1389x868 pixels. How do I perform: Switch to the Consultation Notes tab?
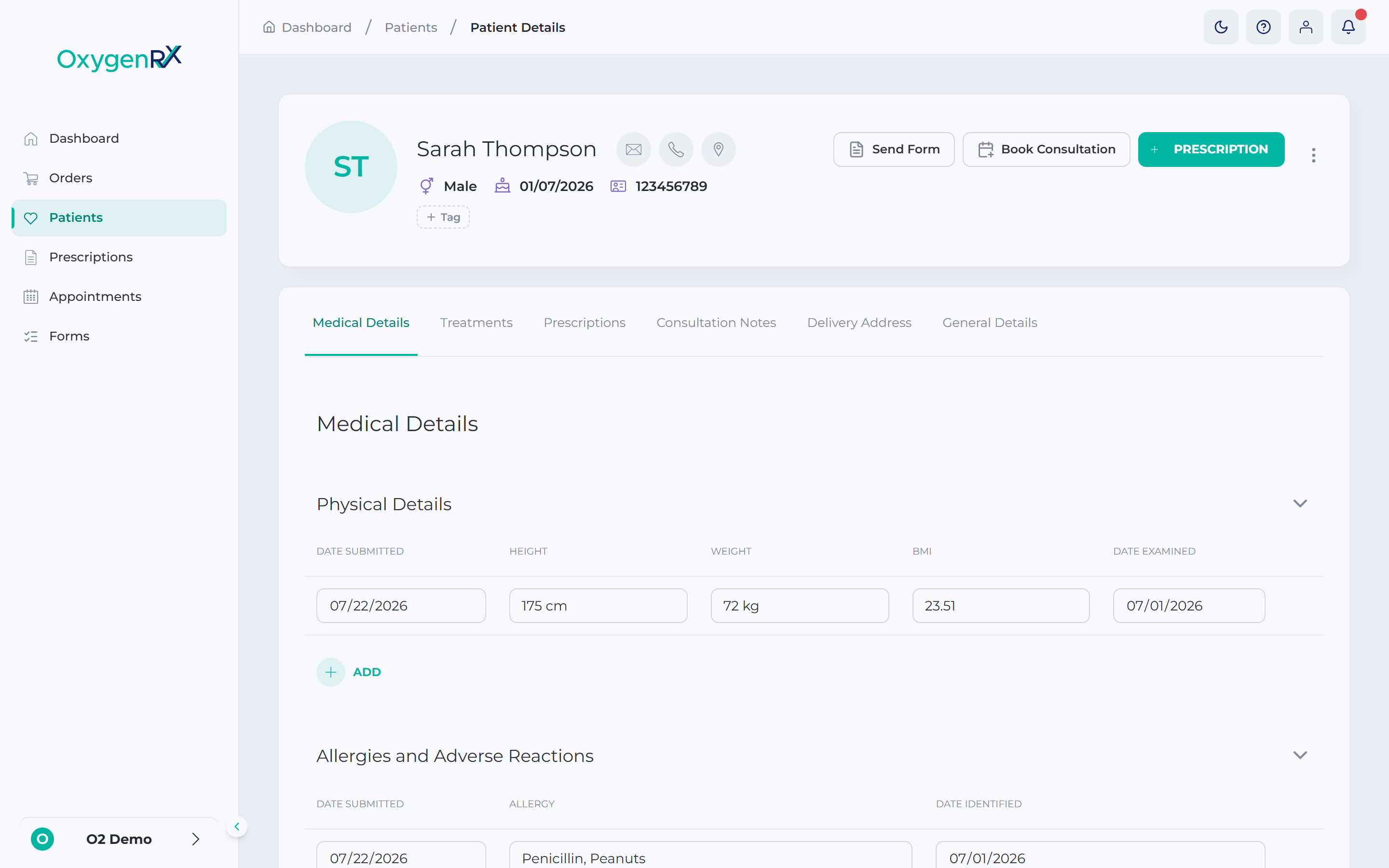coord(716,323)
